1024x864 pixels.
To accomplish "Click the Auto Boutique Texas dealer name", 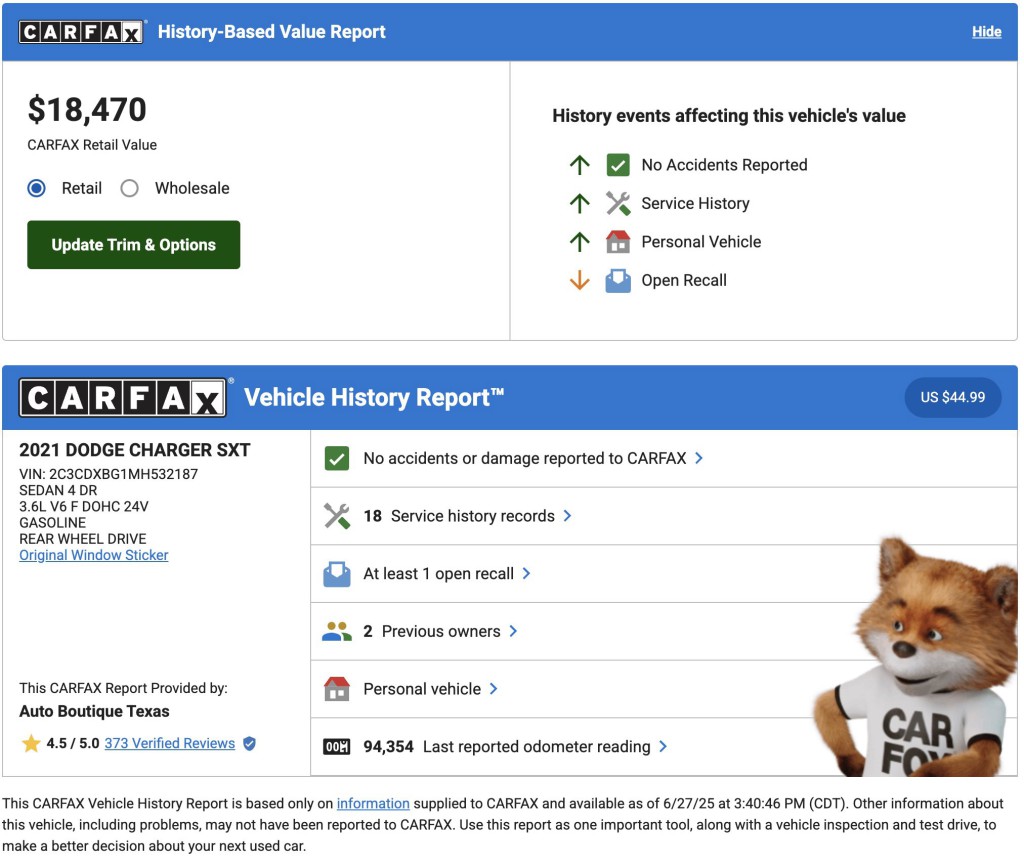I will [x=94, y=711].
